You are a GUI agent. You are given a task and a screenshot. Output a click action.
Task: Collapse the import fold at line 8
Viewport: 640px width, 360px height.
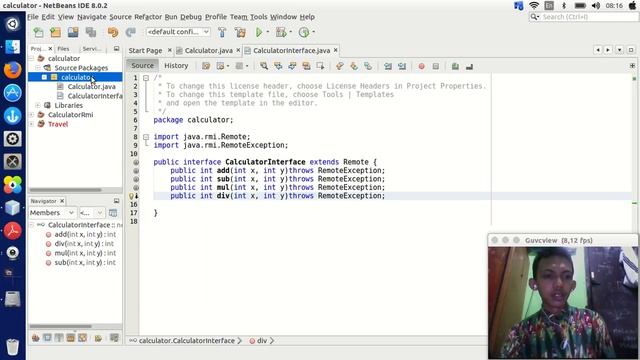[146, 137]
